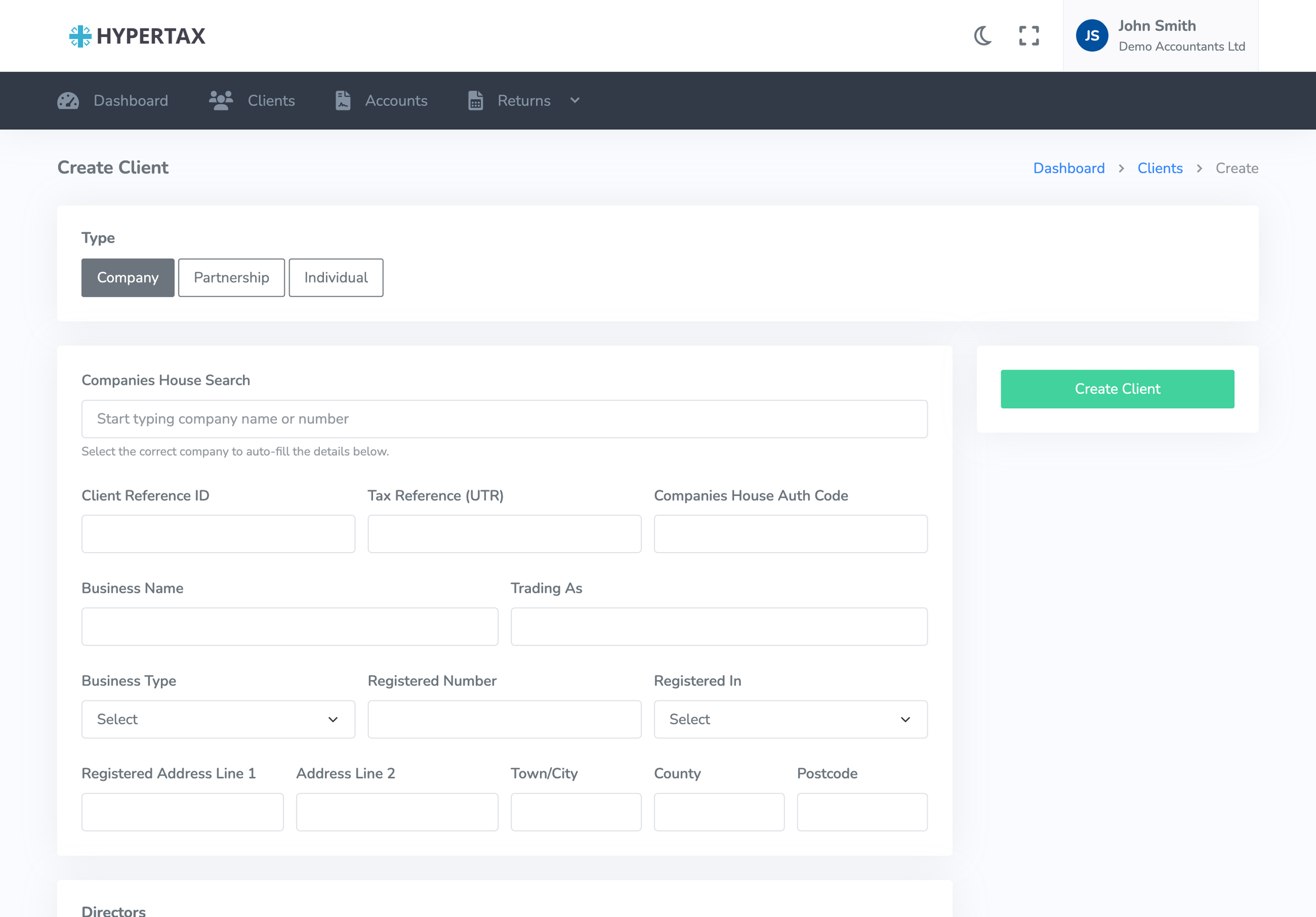Open Dashboard in navigation bar
The width and height of the screenshot is (1316, 917).
pyautogui.click(x=113, y=101)
